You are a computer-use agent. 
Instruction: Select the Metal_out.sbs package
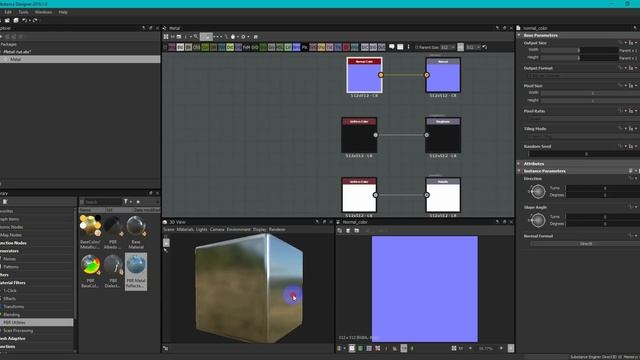tap(16, 52)
